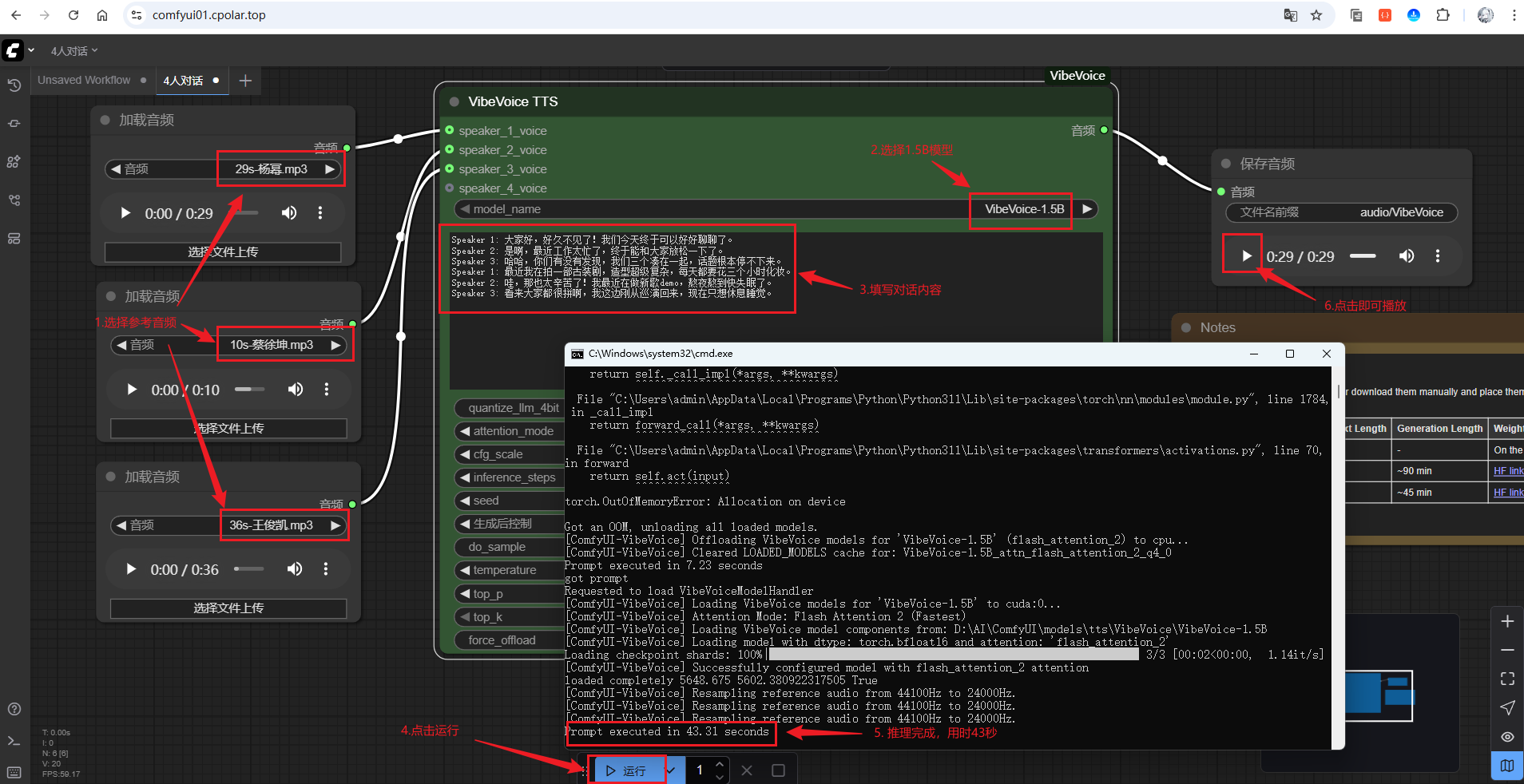Click fit view icon in canvas controls
Image resolution: width=1524 pixels, height=784 pixels.
click(x=1507, y=679)
